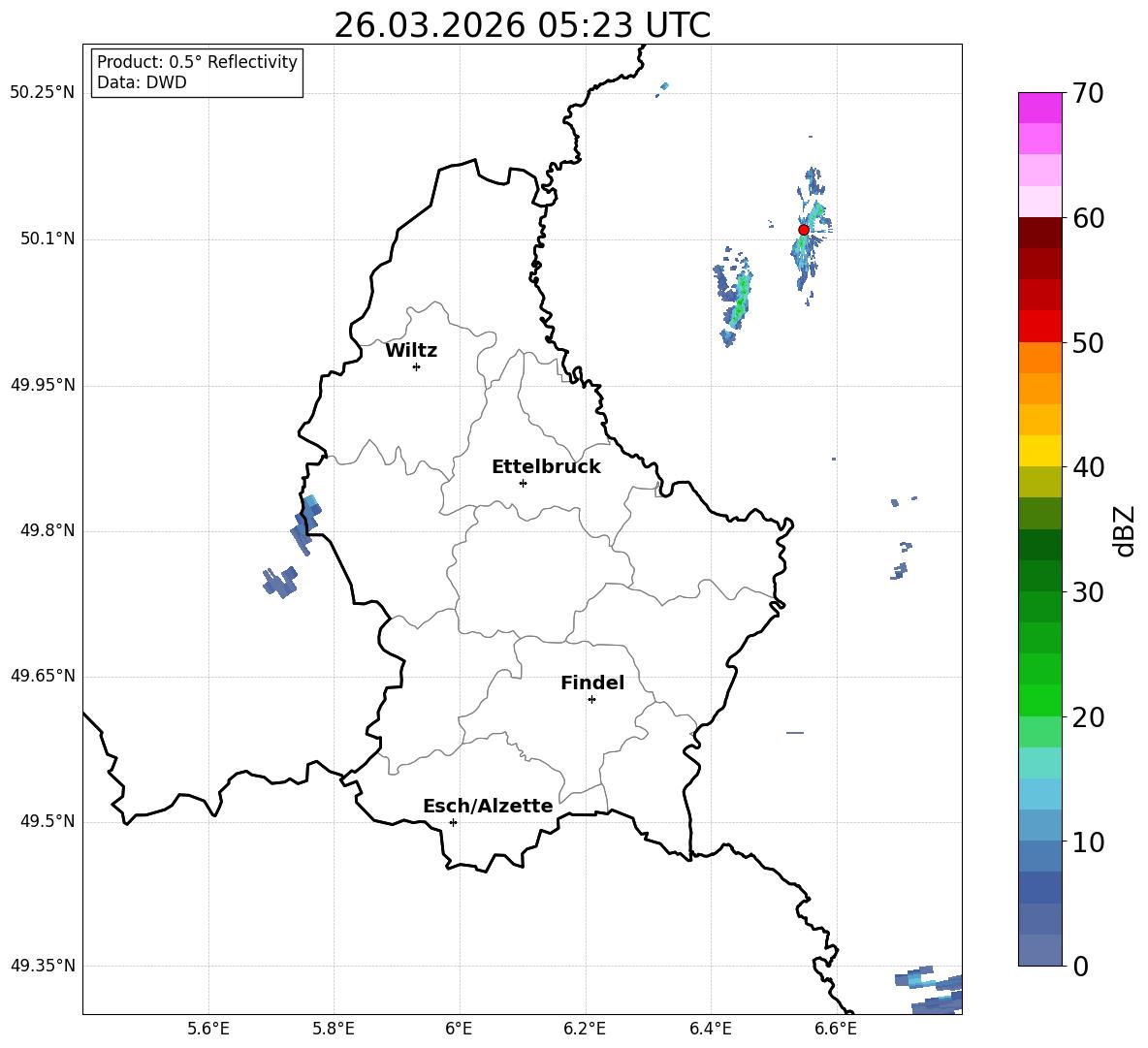This screenshot has height=1048, width=1148.
Task: Click the Esch/Alzette city label
Action: (x=488, y=806)
